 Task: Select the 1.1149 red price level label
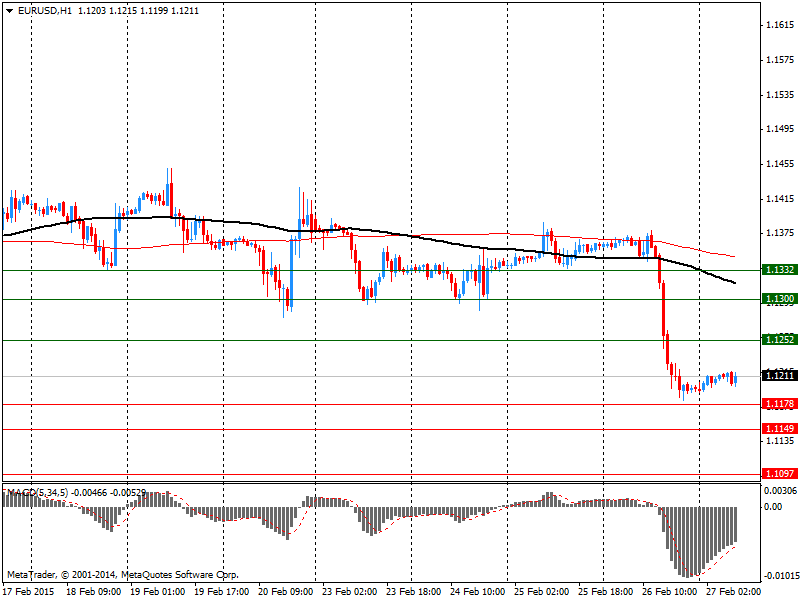[779, 428]
